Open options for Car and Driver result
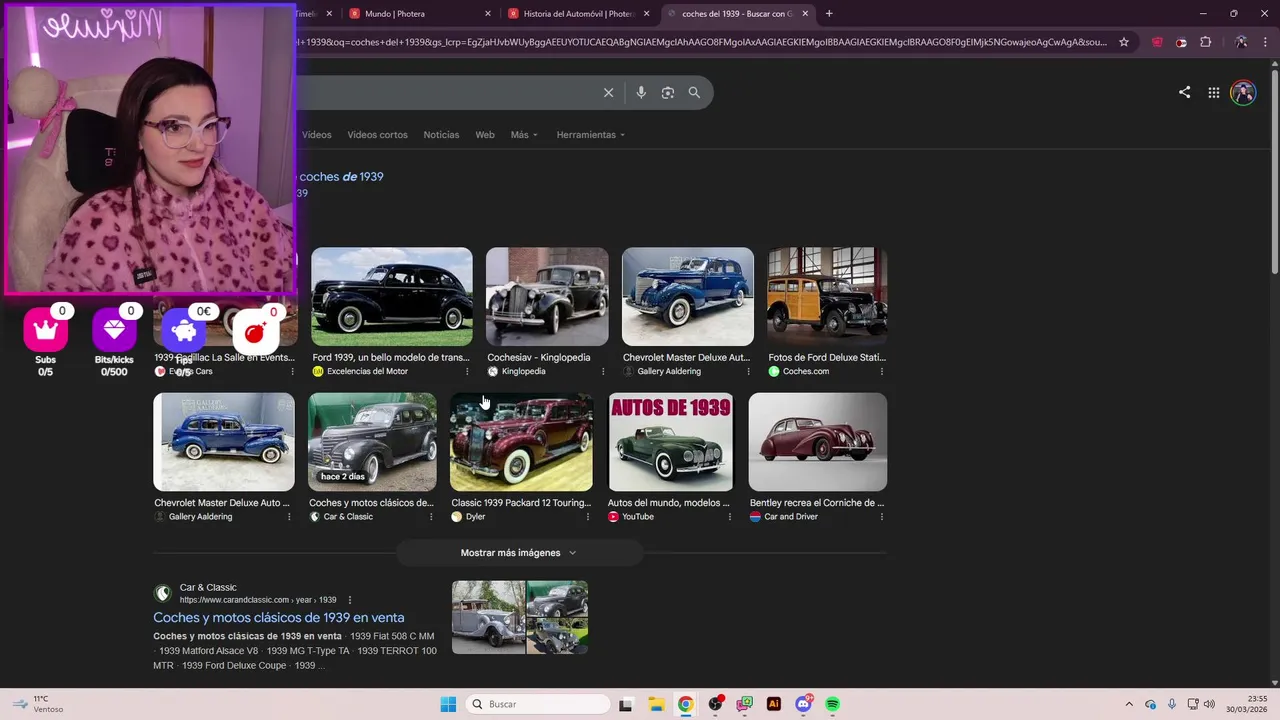Screen dimensions: 1280x720 881,517
